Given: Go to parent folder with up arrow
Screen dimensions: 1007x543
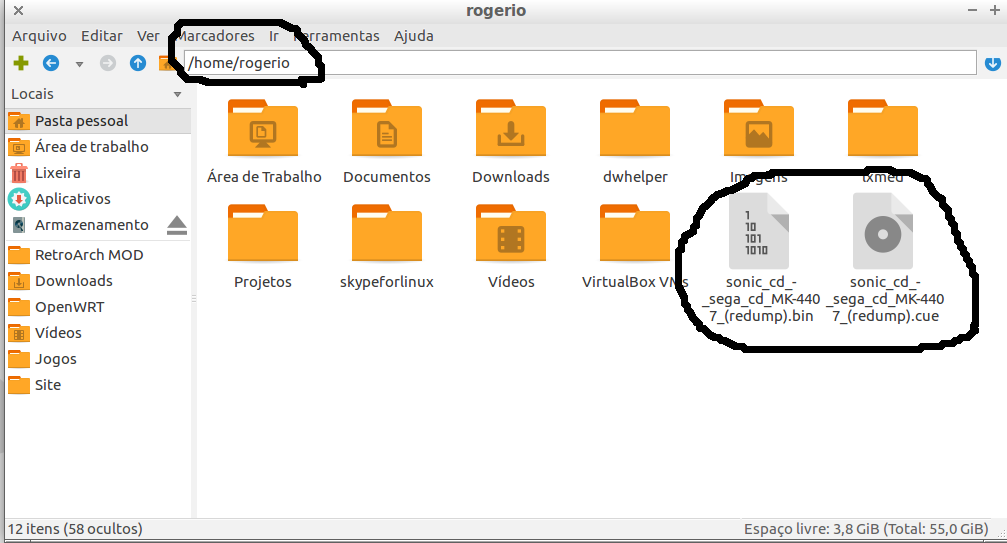Looking at the screenshot, I should point(138,64).
